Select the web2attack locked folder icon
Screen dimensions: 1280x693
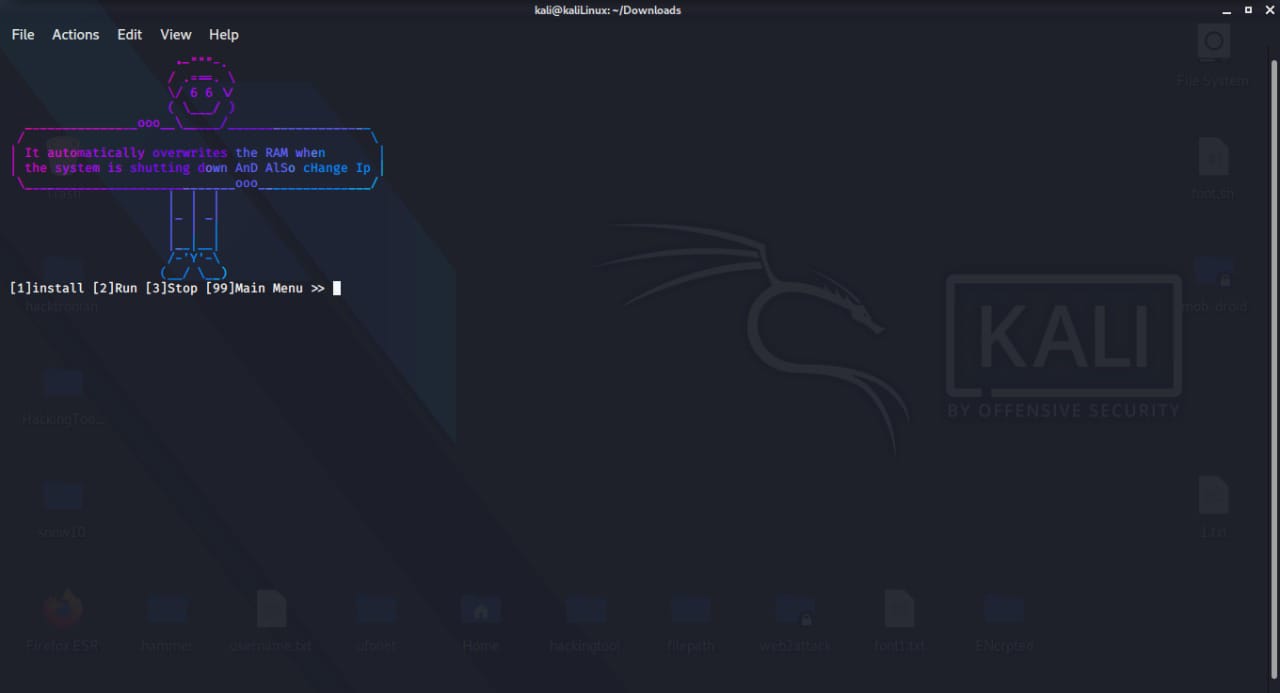(x=794, y=609)
